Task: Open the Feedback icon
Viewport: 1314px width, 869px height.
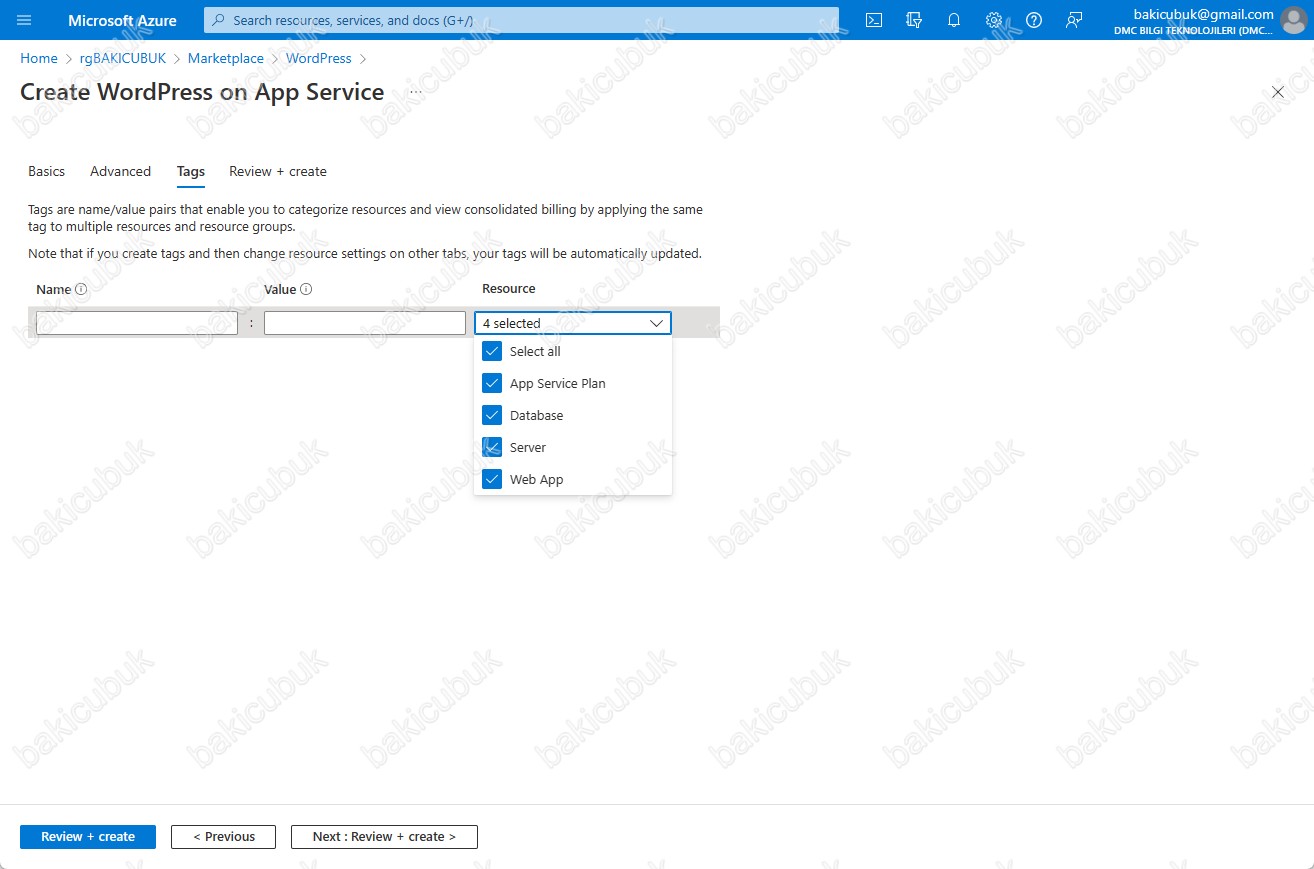Action: [x=1074, y=20]
